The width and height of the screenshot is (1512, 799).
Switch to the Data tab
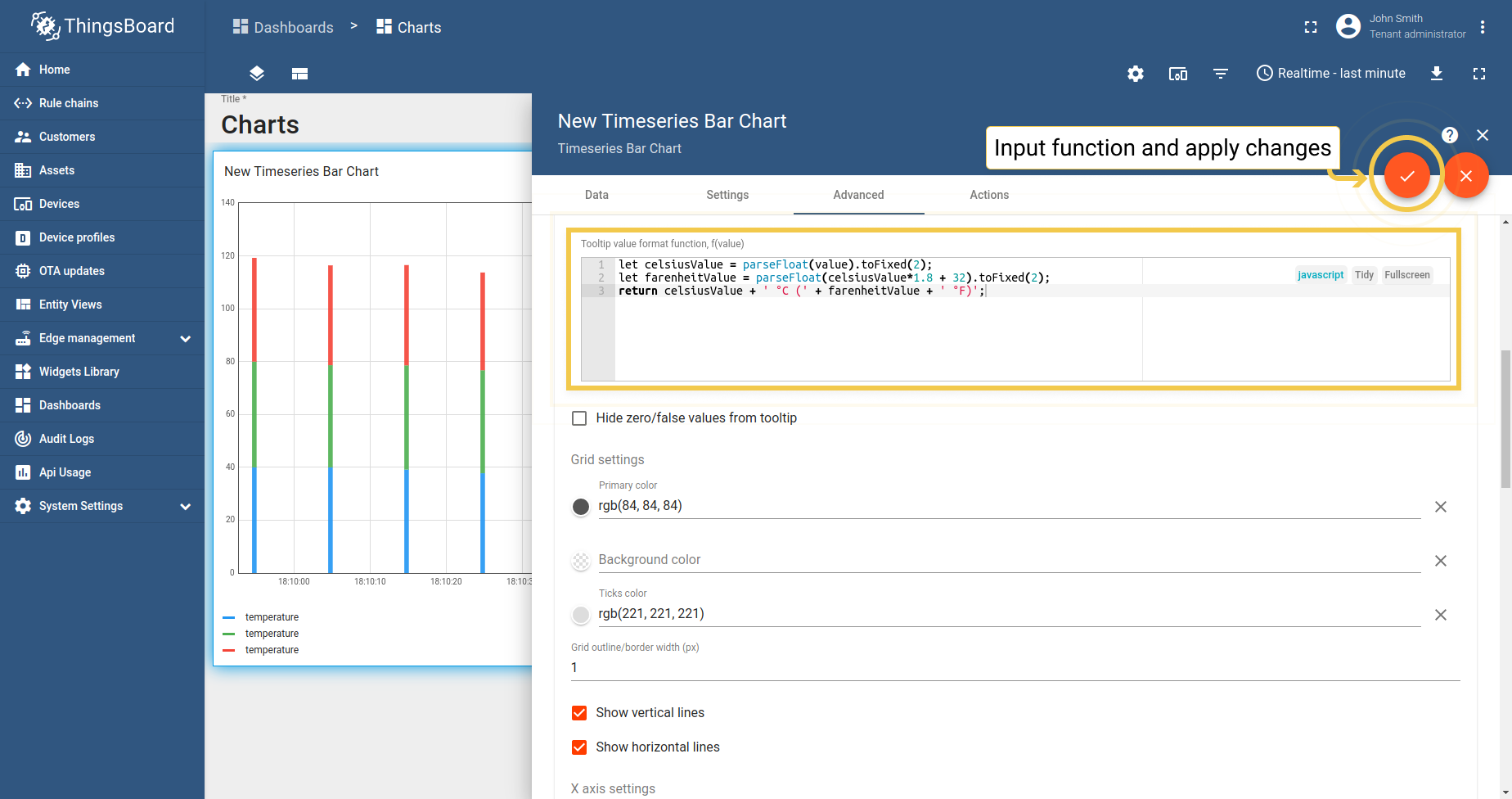[x=596, y=195]
